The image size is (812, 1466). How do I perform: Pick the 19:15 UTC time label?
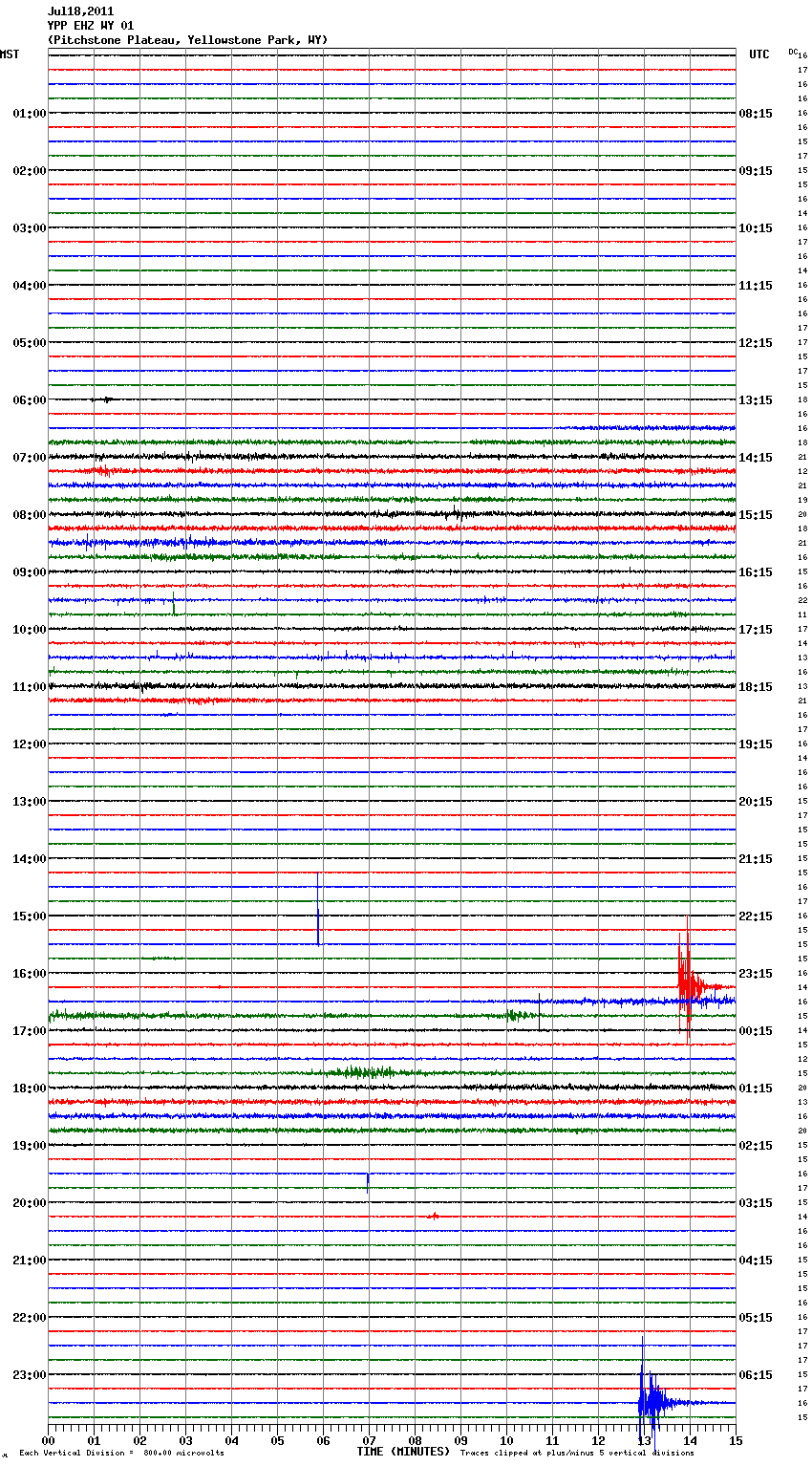click(x=756, y=744)
